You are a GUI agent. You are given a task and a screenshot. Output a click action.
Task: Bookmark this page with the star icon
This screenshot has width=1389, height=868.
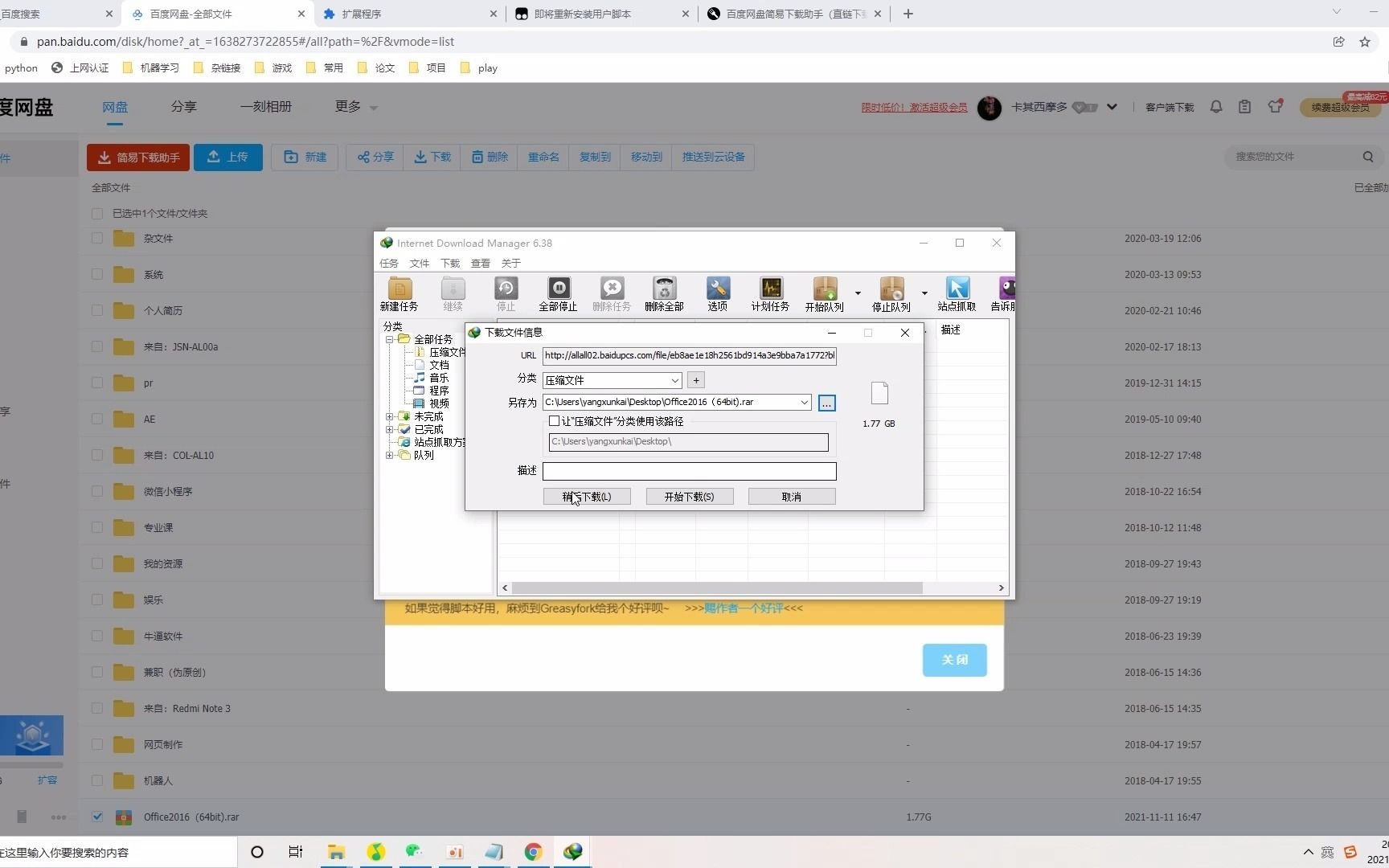pyautogui.click(x=1365, y=42)
